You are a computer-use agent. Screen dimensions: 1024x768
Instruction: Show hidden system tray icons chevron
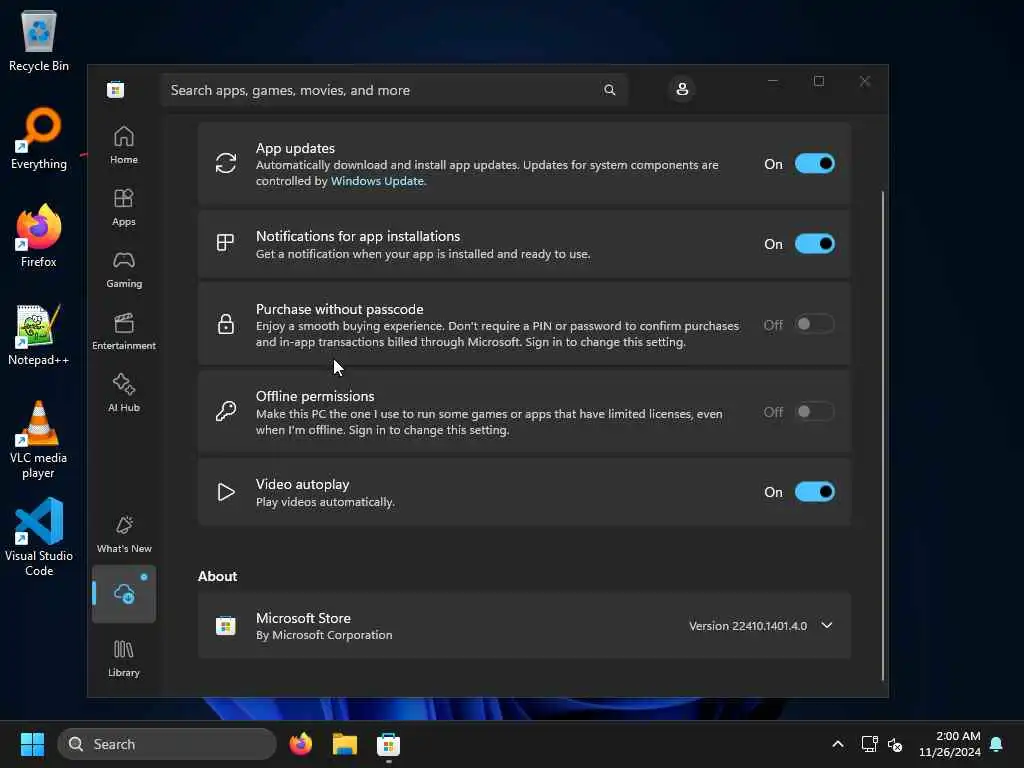coord(838,744)
